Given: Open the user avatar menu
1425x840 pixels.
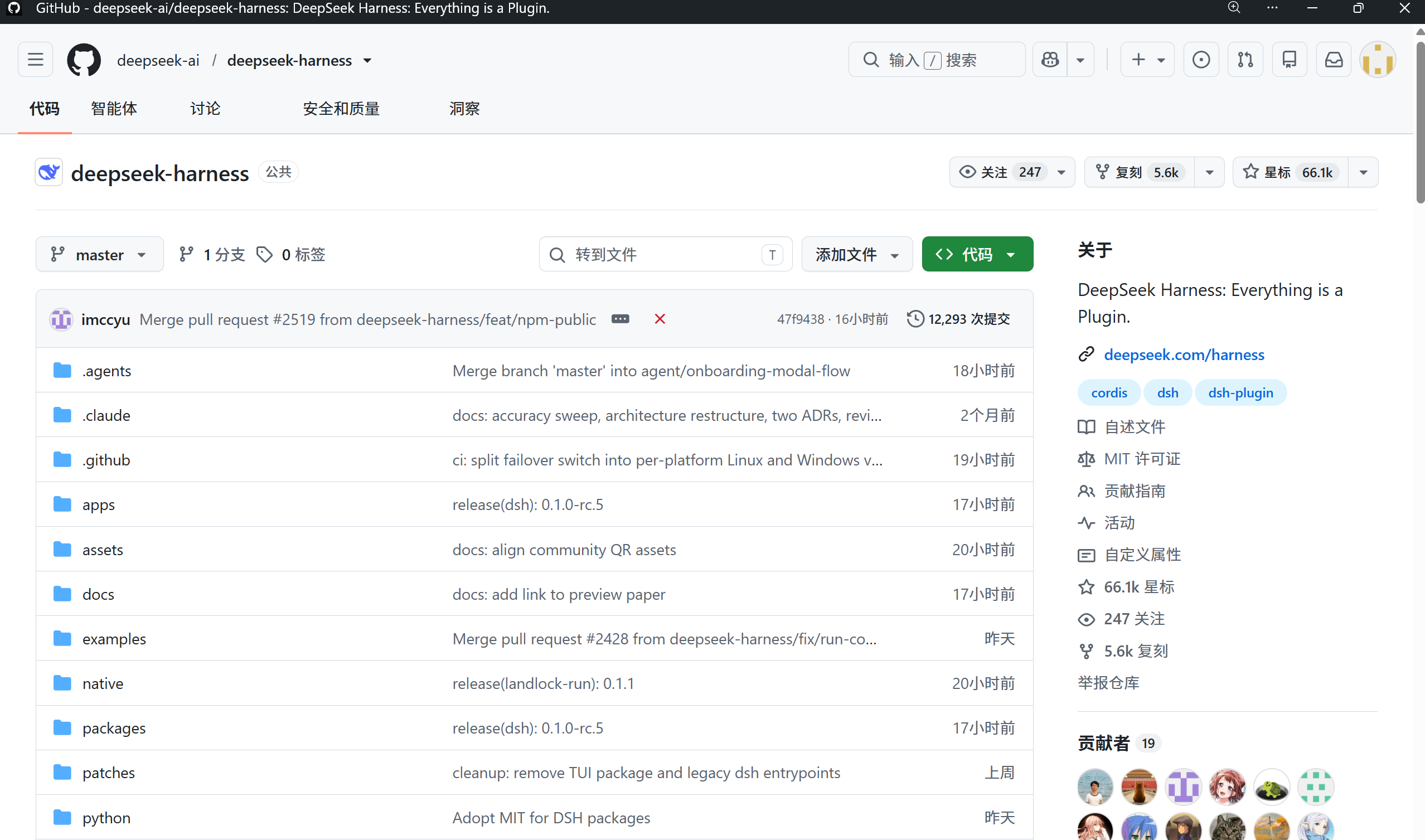Looking at the screenshot, I should (x=1378, y=60).
